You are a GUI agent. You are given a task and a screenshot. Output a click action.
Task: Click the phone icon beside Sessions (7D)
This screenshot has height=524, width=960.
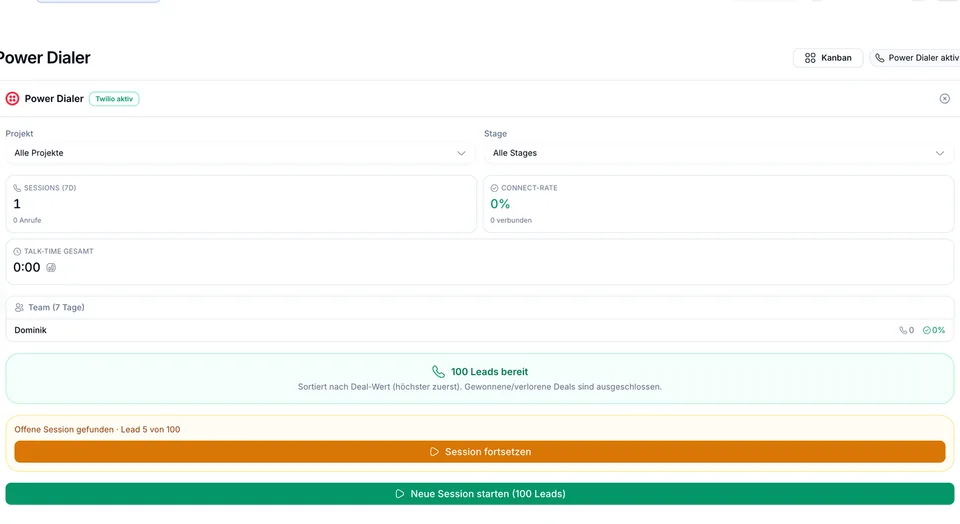click(17, 188)
